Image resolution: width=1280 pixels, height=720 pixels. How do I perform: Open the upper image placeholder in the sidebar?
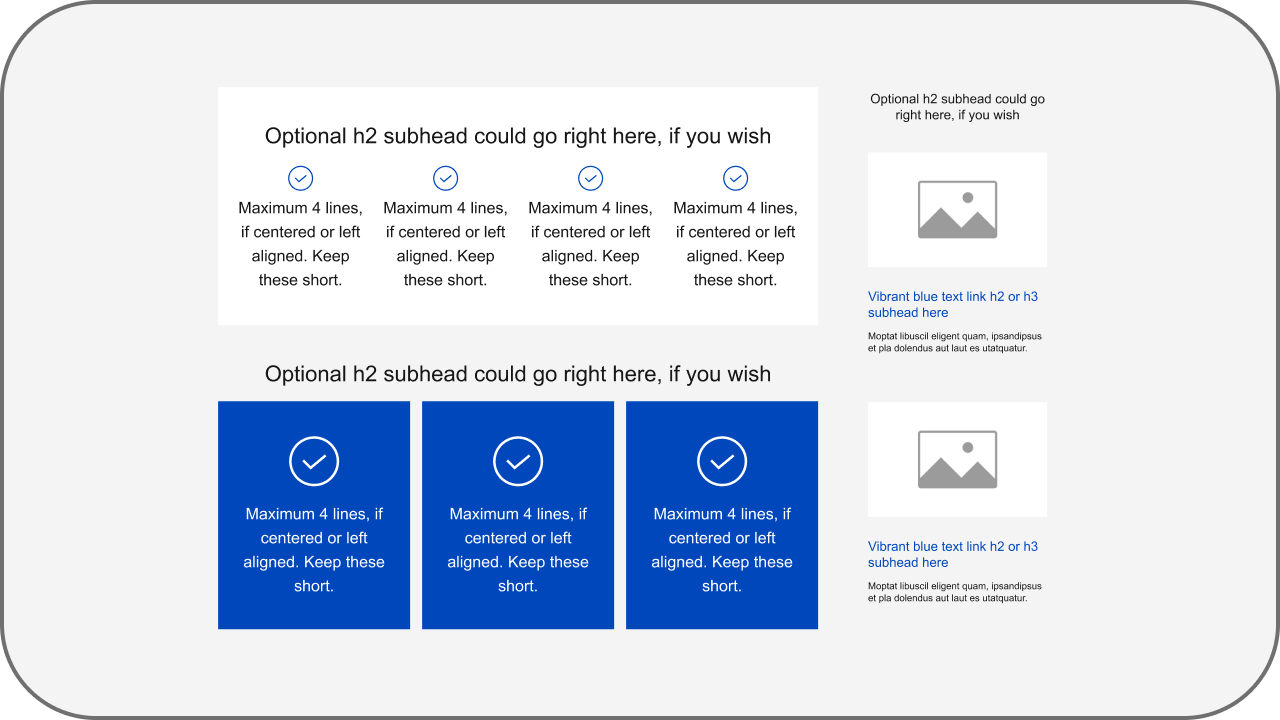pyautogui.click(x=957, y=210)
